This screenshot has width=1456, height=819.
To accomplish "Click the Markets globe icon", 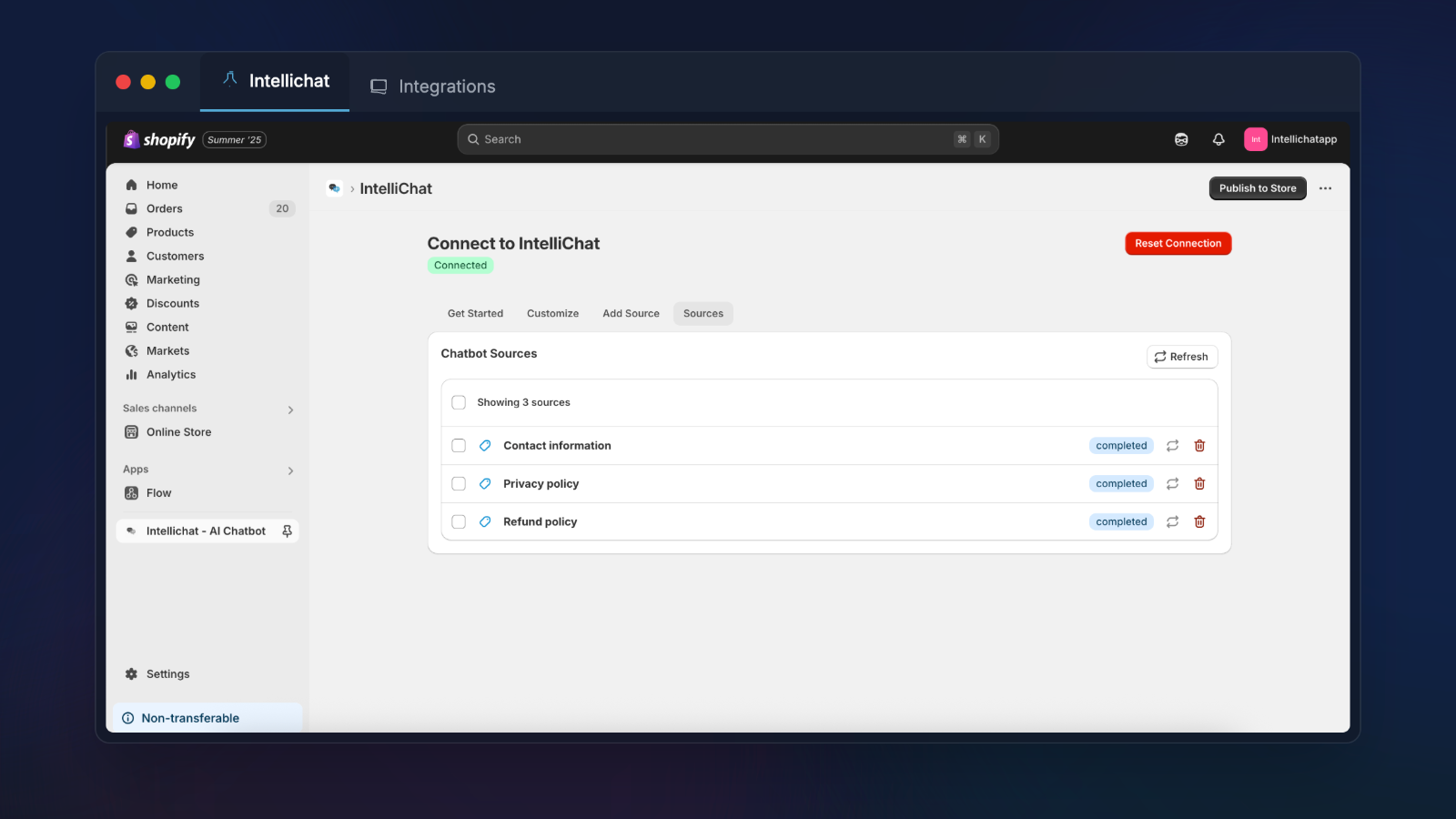I will [131, 351].
